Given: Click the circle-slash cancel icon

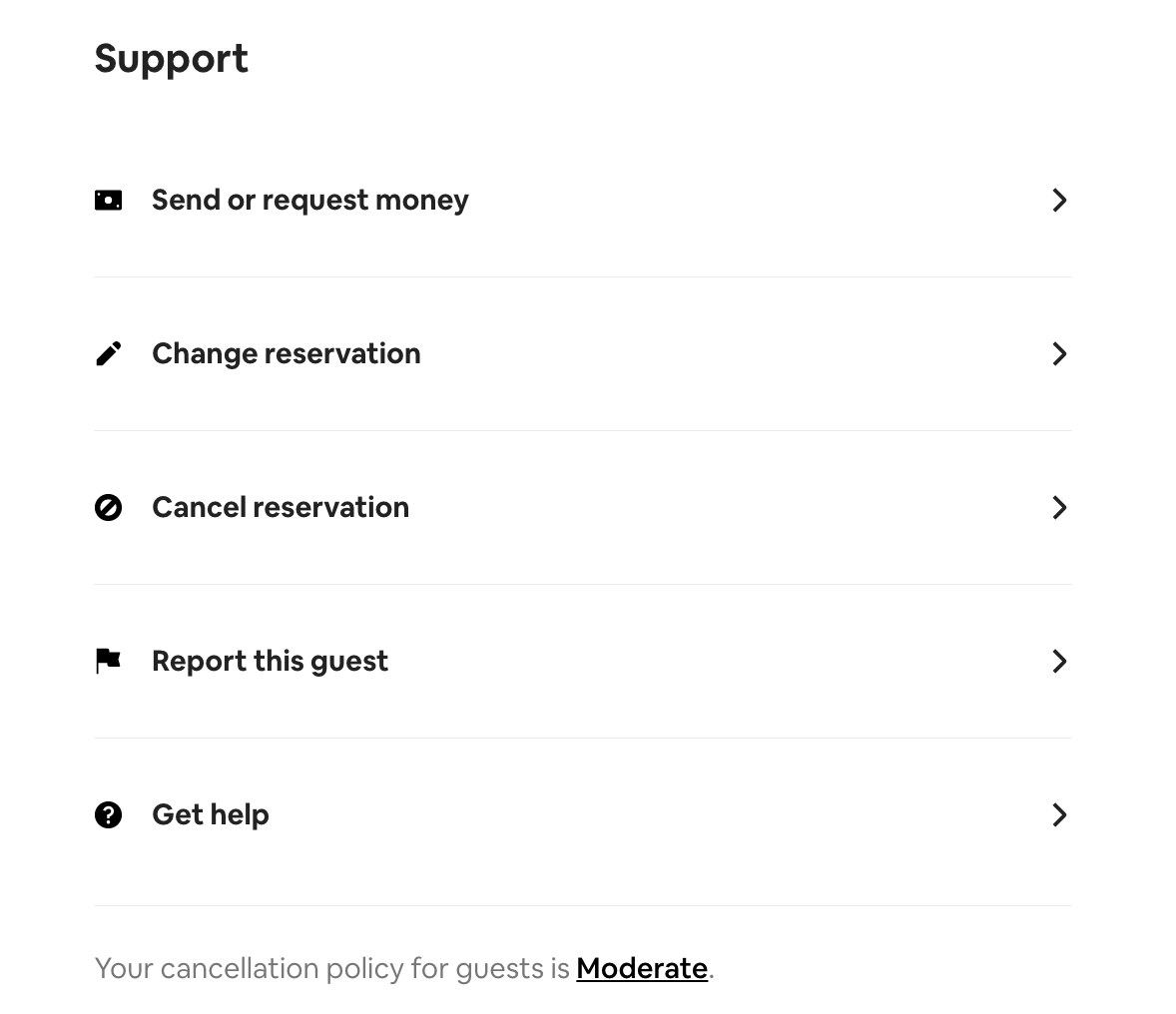Looking at the screenshot, I should coord(108,508).
